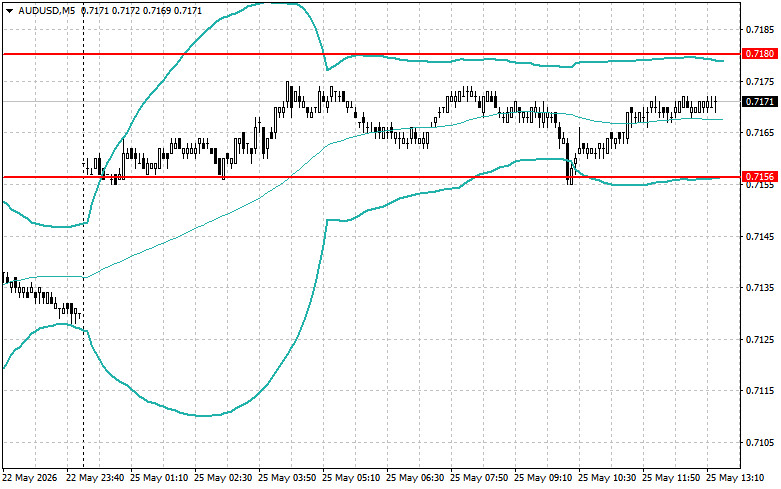Select the 25 May 06:30 time label
This screenshot has width=781, height=489.
pos(415,478)
